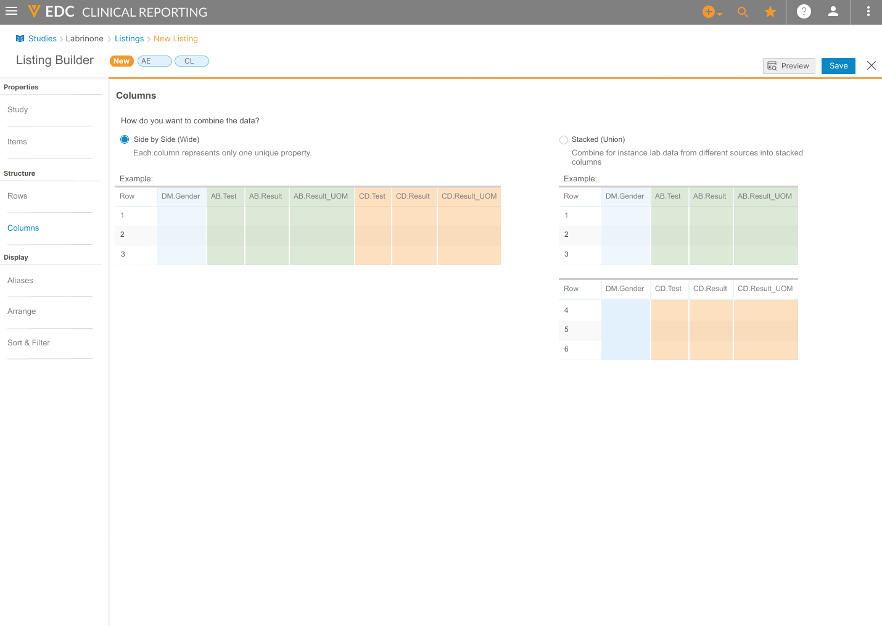The image size is (882, 626).
Task: Follow the Studies breadcrumb link
Action: (x=42, y=39)
